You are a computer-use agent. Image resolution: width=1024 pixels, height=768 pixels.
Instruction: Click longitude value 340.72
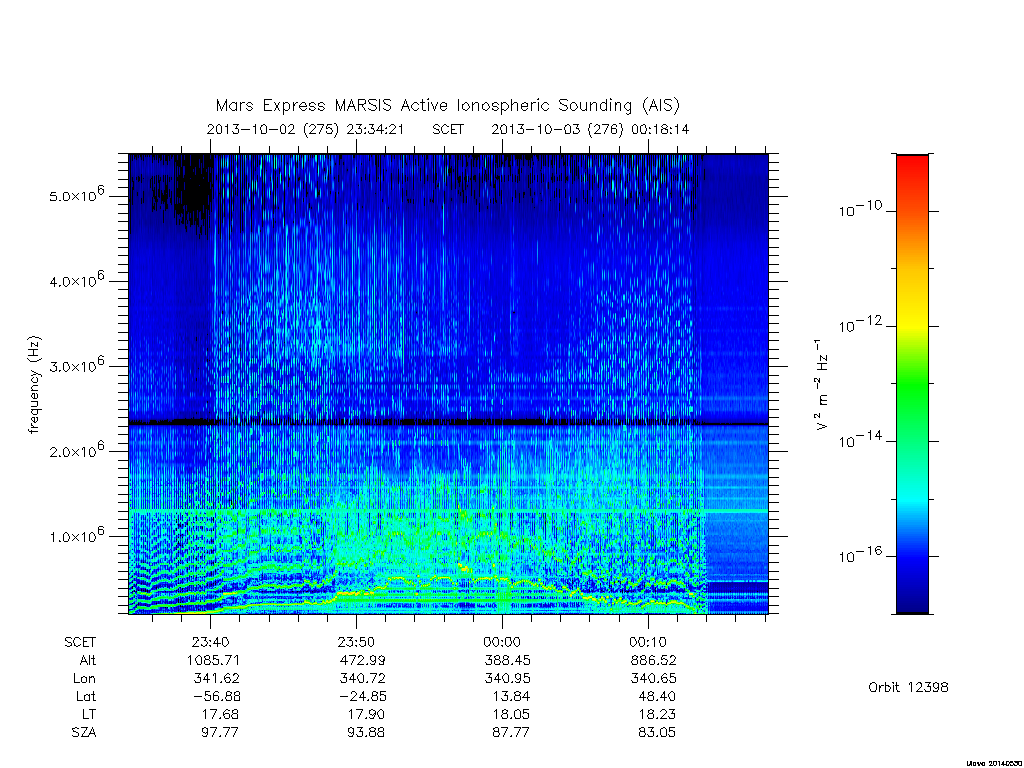[362, 679]
